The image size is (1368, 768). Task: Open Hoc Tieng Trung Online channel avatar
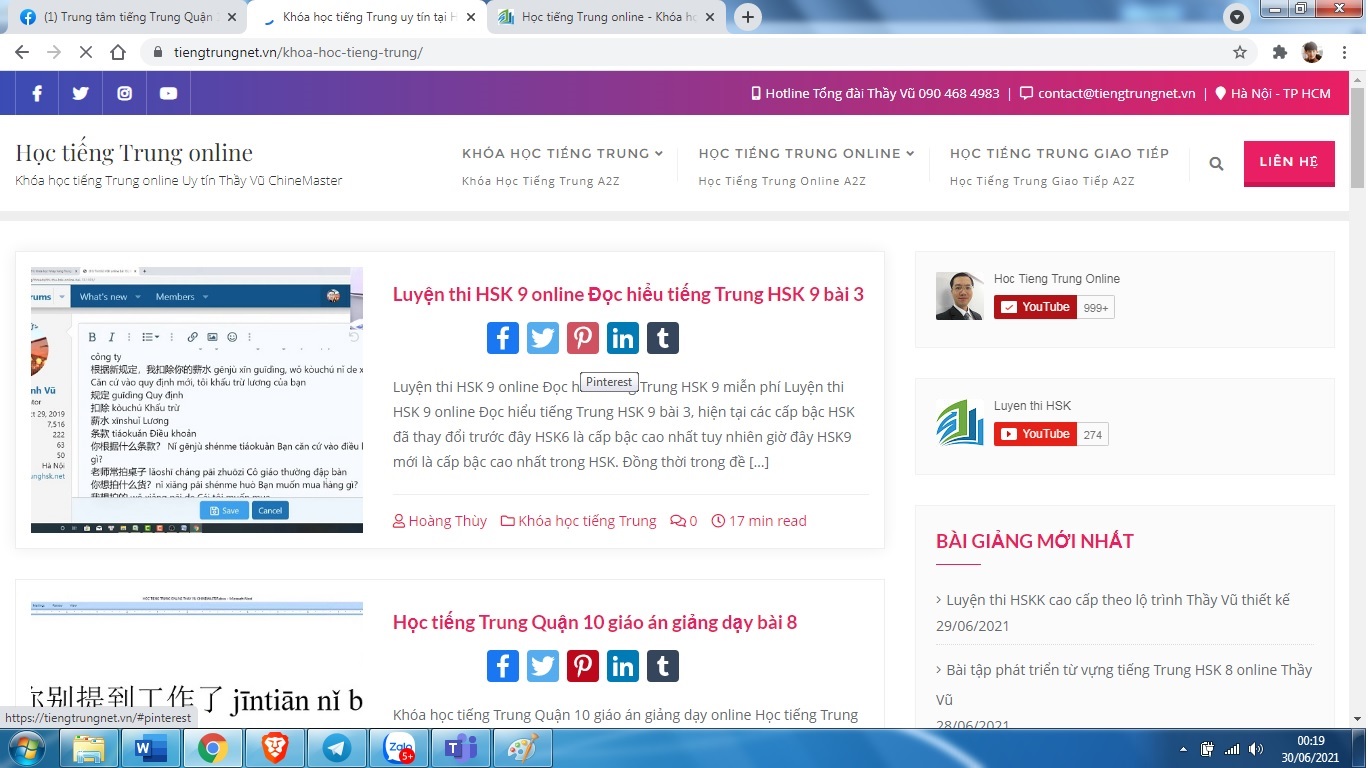click(960, 296)
